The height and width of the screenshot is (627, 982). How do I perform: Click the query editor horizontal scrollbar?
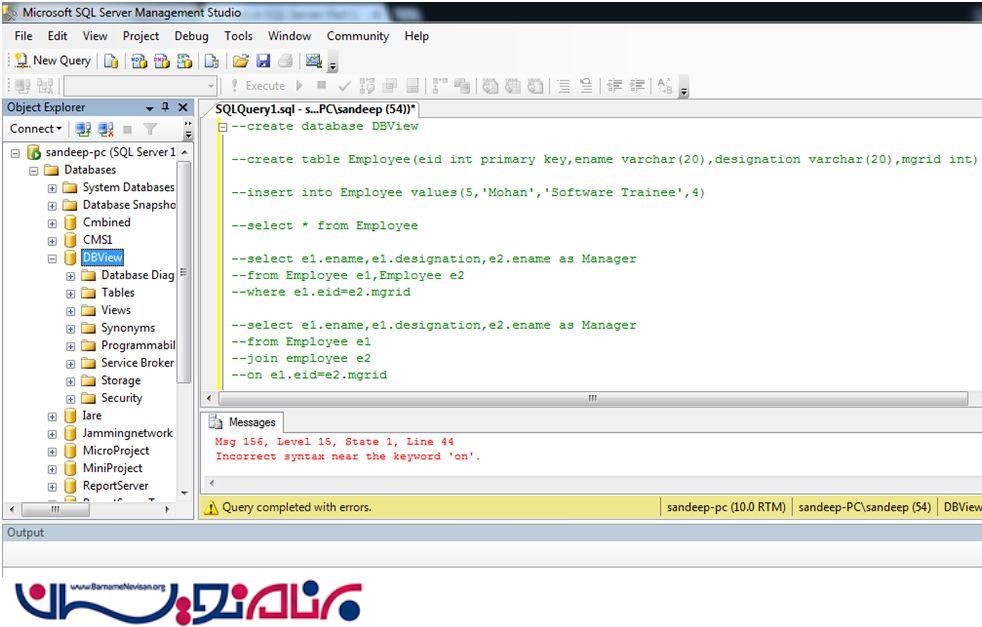click(x=590, y=398)
